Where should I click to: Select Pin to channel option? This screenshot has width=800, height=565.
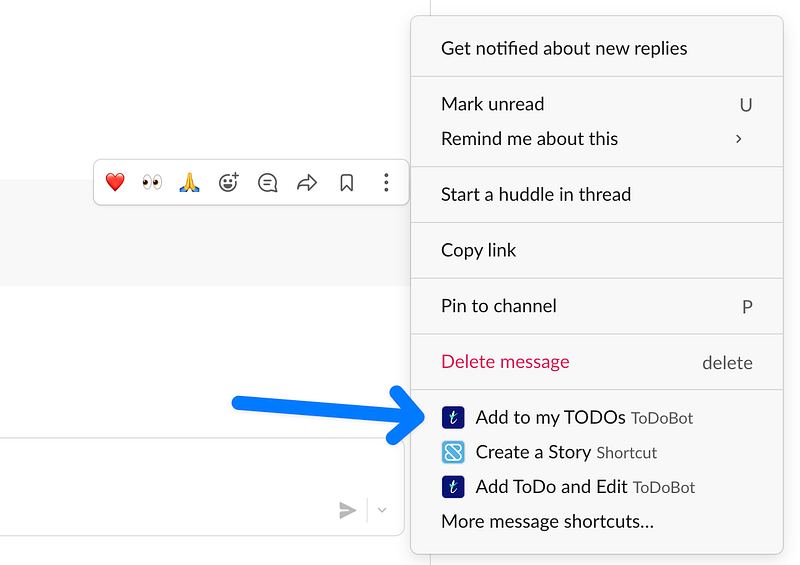pyautogui.click(x=596, y=306)
